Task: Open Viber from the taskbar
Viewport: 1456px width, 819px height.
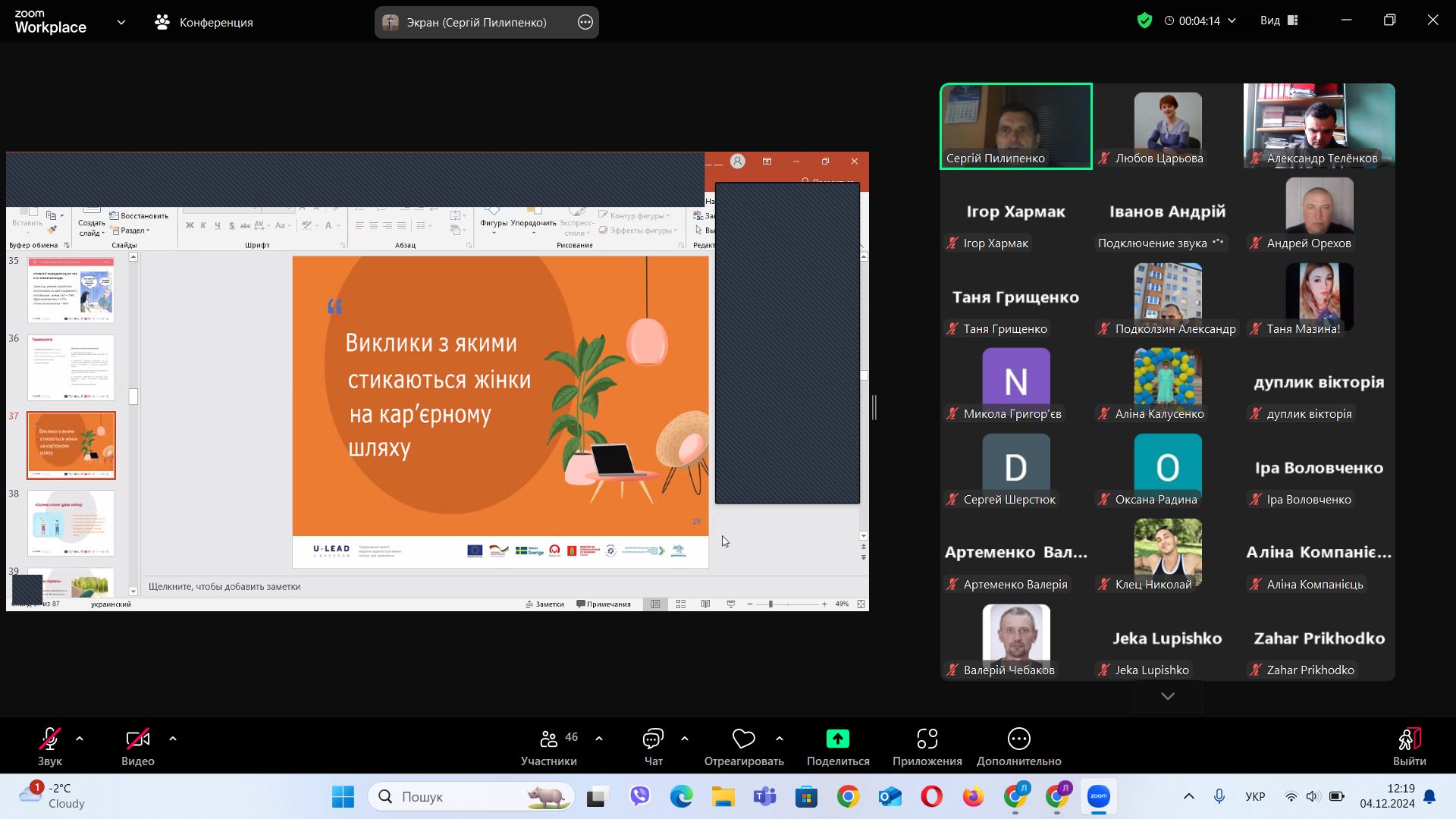Action: 640,796
